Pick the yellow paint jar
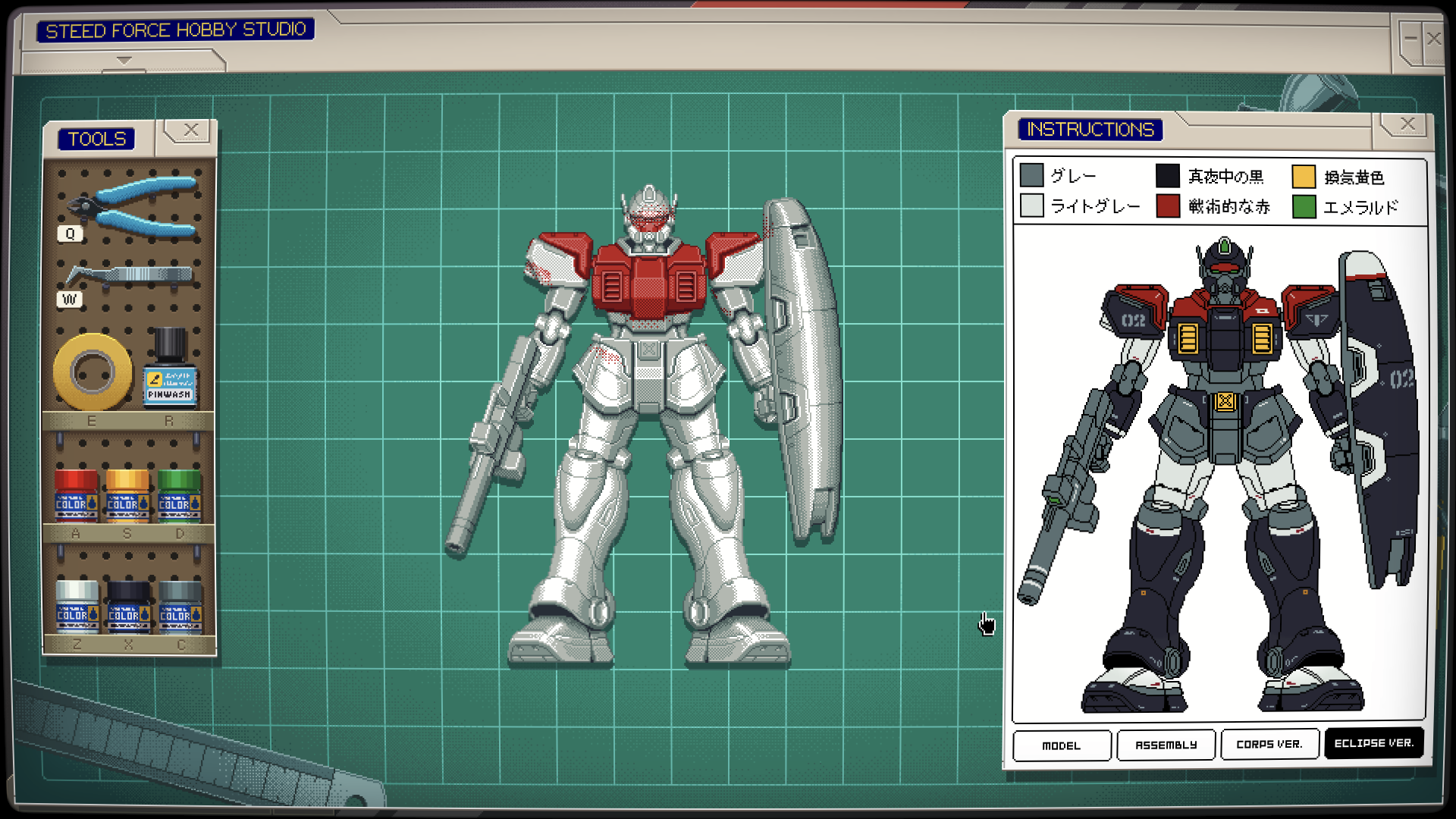 click(x=127, y=496)
